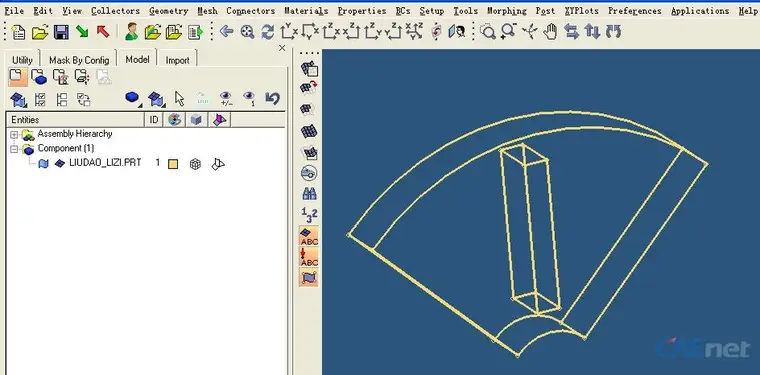
Task: Click the gray cube column header
Action: tap(196, 120)
